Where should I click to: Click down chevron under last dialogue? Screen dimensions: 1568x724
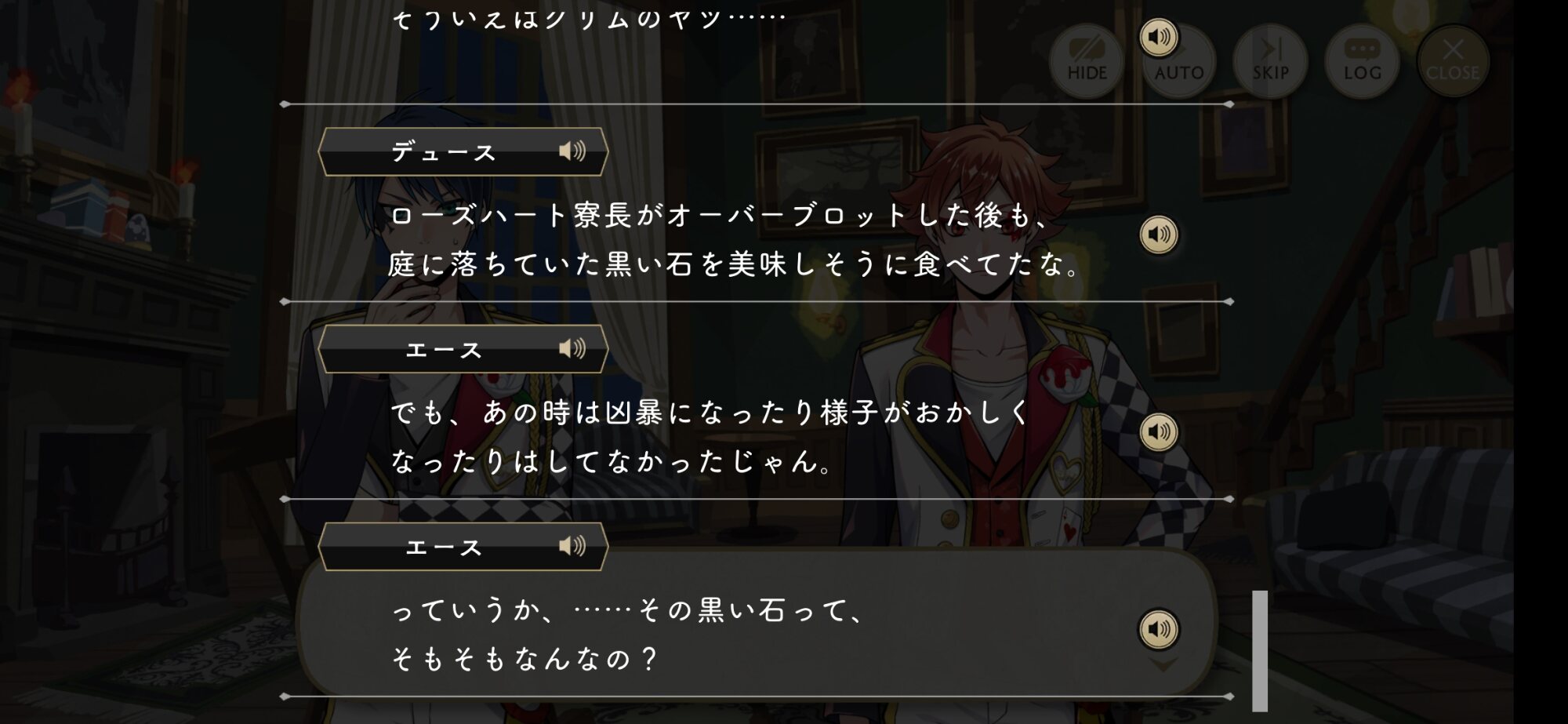click(x=1163, y=664)
